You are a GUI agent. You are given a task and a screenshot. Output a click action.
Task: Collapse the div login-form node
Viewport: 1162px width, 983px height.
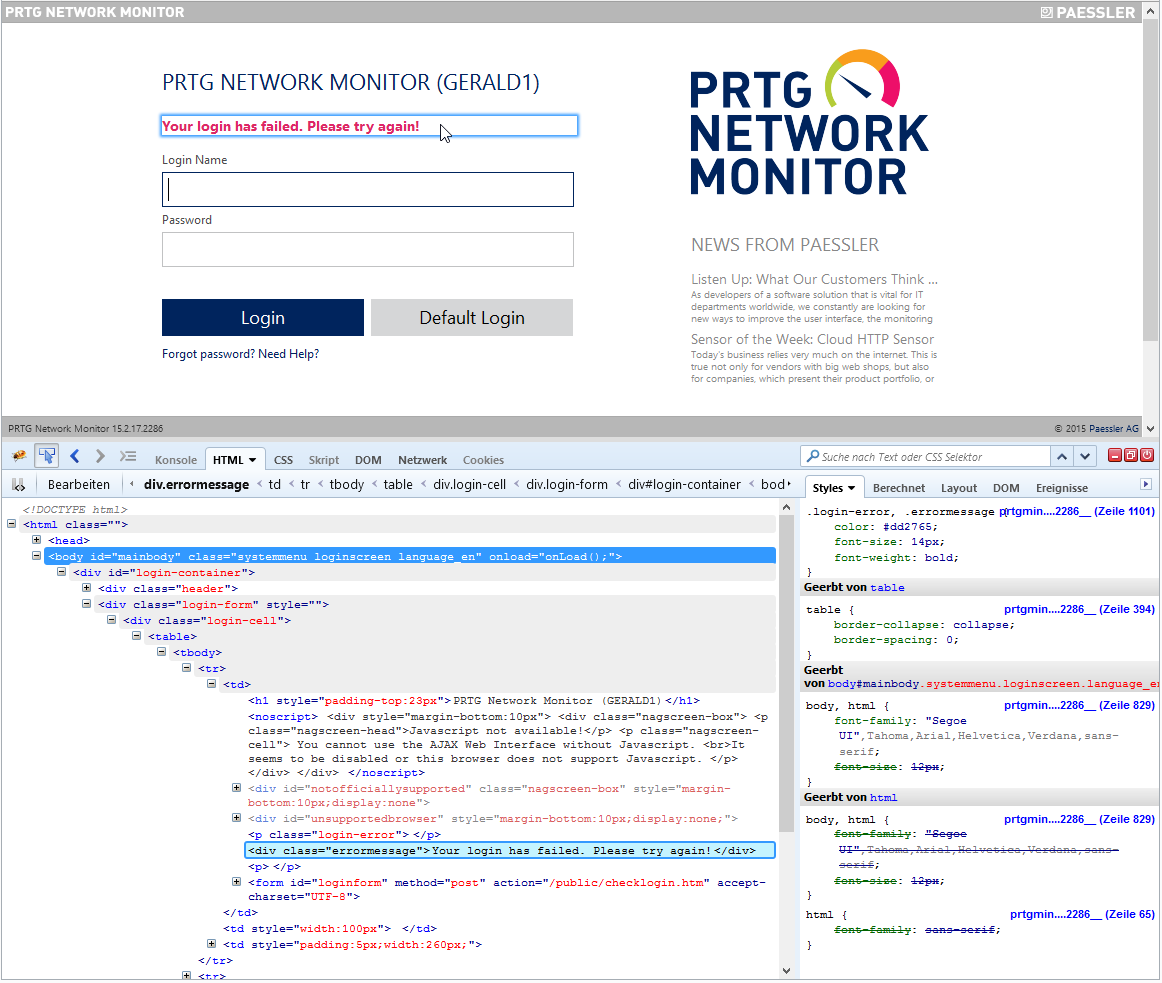pos(87,603)
